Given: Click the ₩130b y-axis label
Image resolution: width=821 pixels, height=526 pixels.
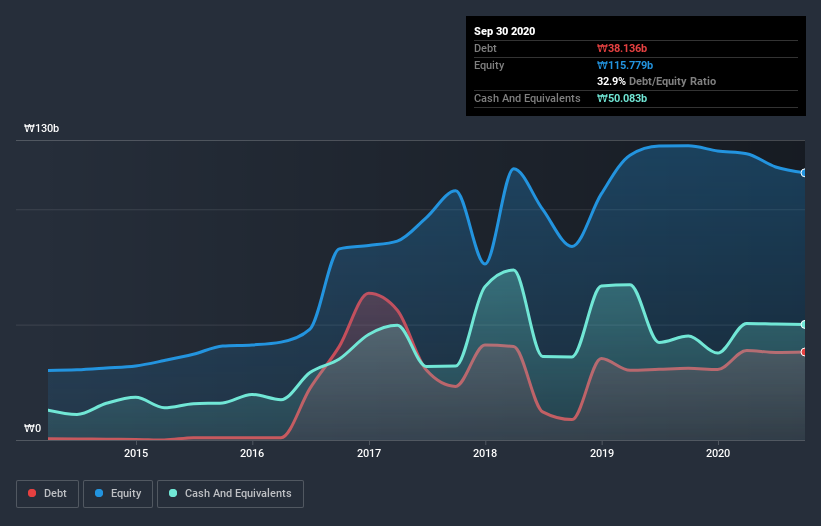Looking at the screenshot, I should [41, 128].
